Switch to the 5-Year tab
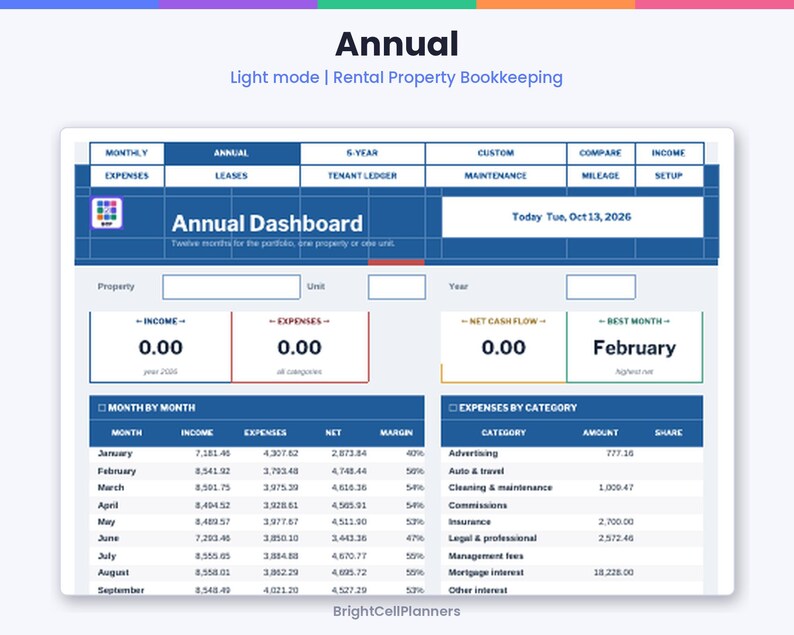 click(363, 153)
